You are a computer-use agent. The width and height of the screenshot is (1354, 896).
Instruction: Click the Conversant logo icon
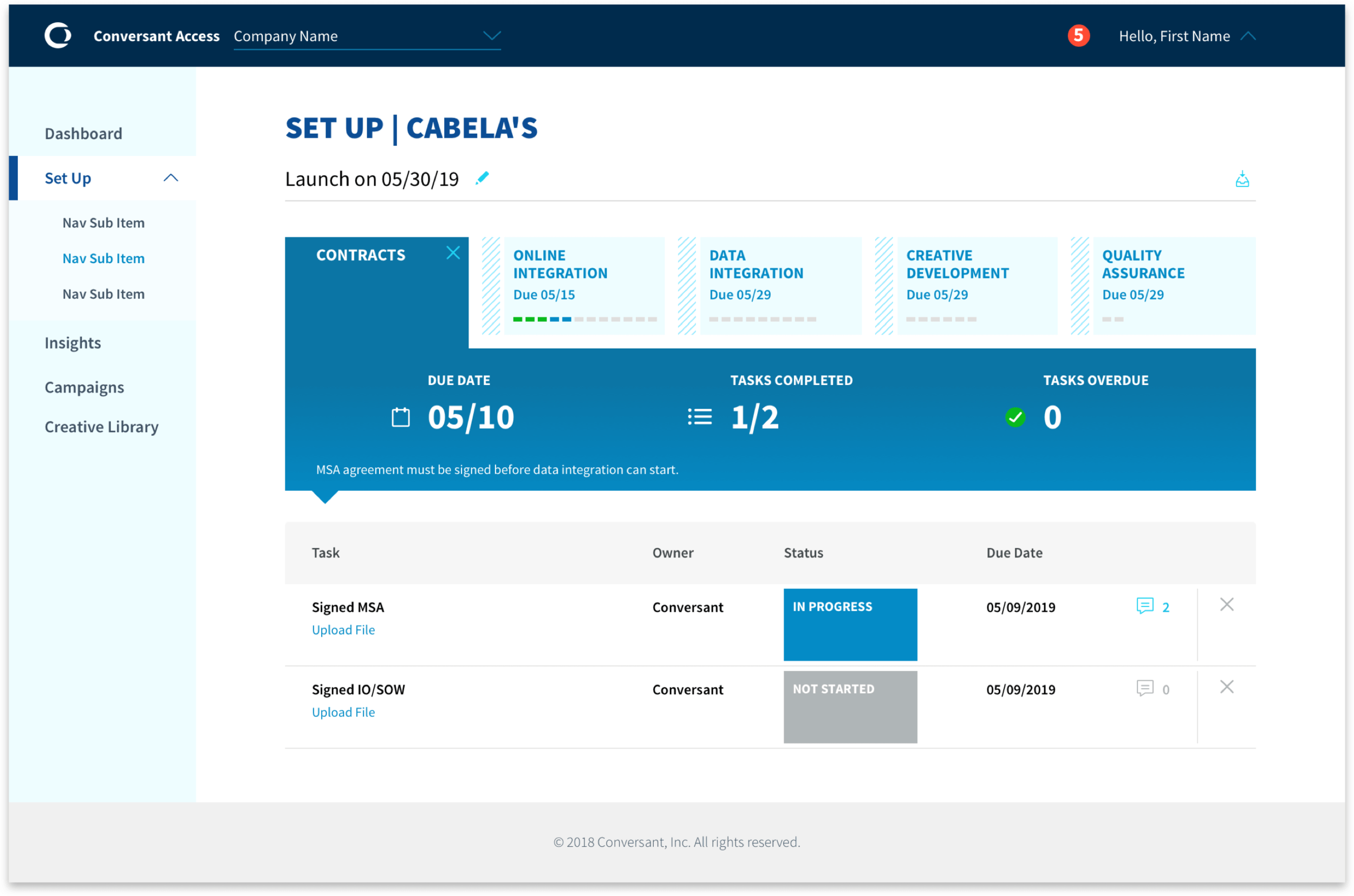(x=58, y=35)
